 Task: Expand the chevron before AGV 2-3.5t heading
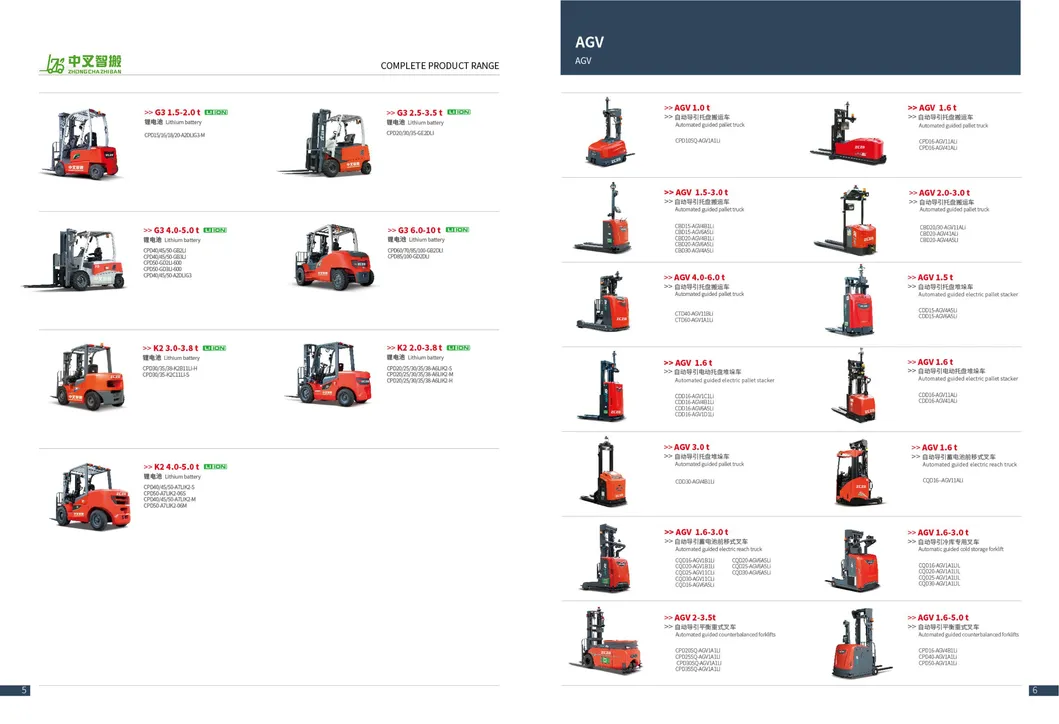coord(666,618)
